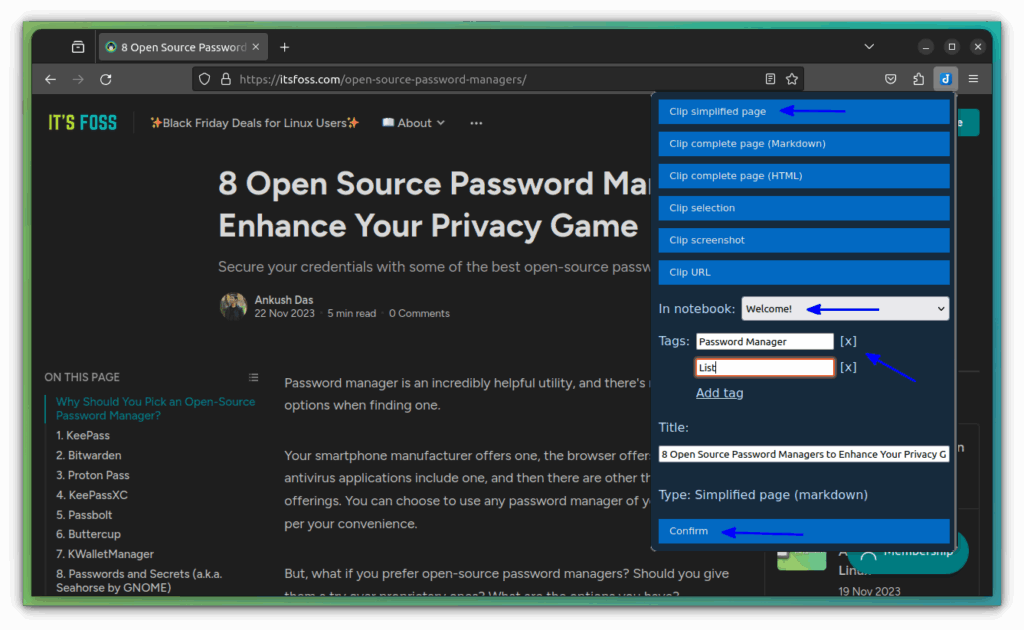Viewport: 1024px width, 630px height.
Task: Click the Add tag link
Action: pos(719,393)
